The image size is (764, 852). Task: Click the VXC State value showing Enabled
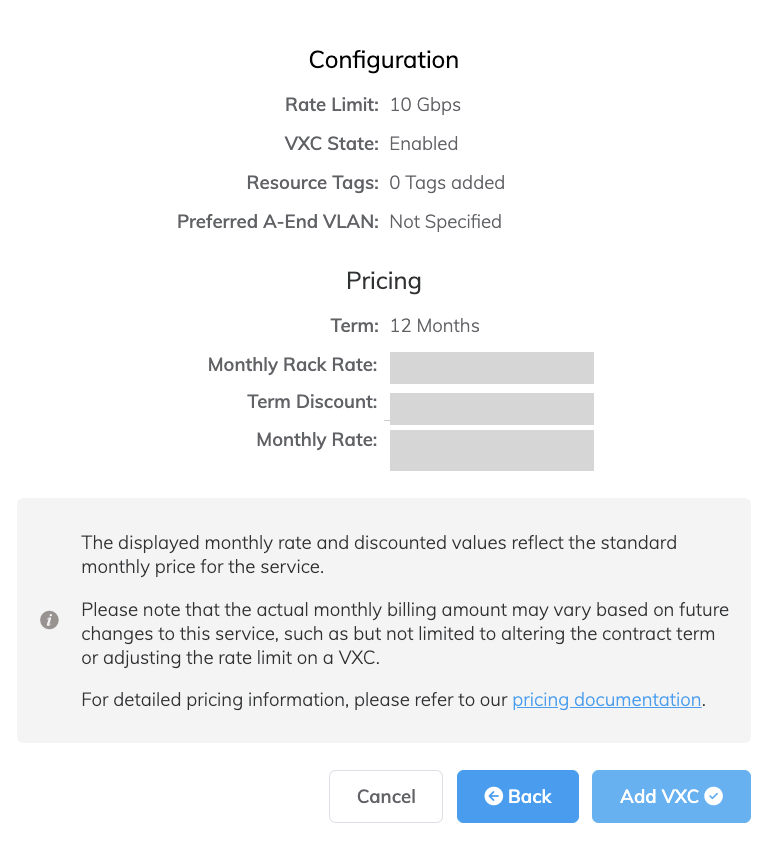pos(423,143)
